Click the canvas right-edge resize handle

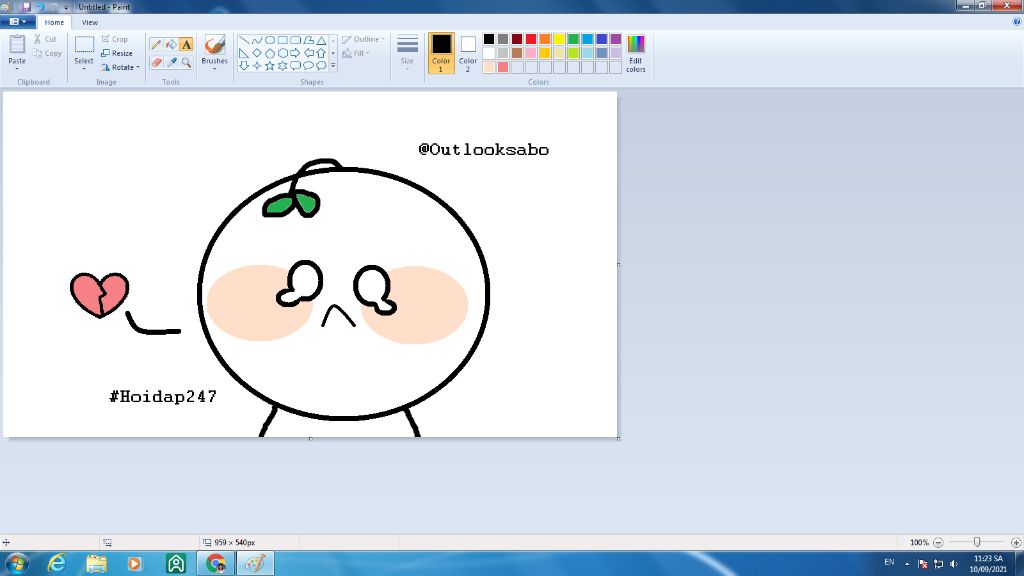[x=618, y=264]
